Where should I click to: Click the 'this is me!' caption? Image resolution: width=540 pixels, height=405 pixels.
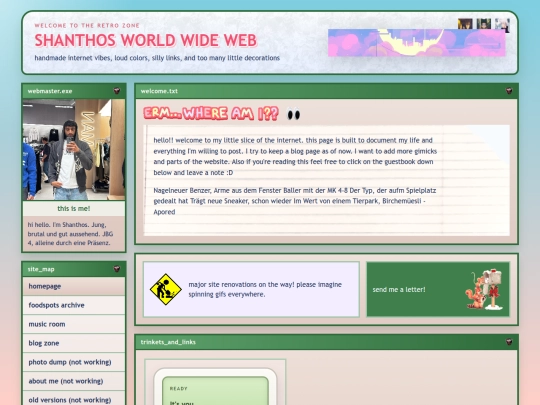(74, 208)
